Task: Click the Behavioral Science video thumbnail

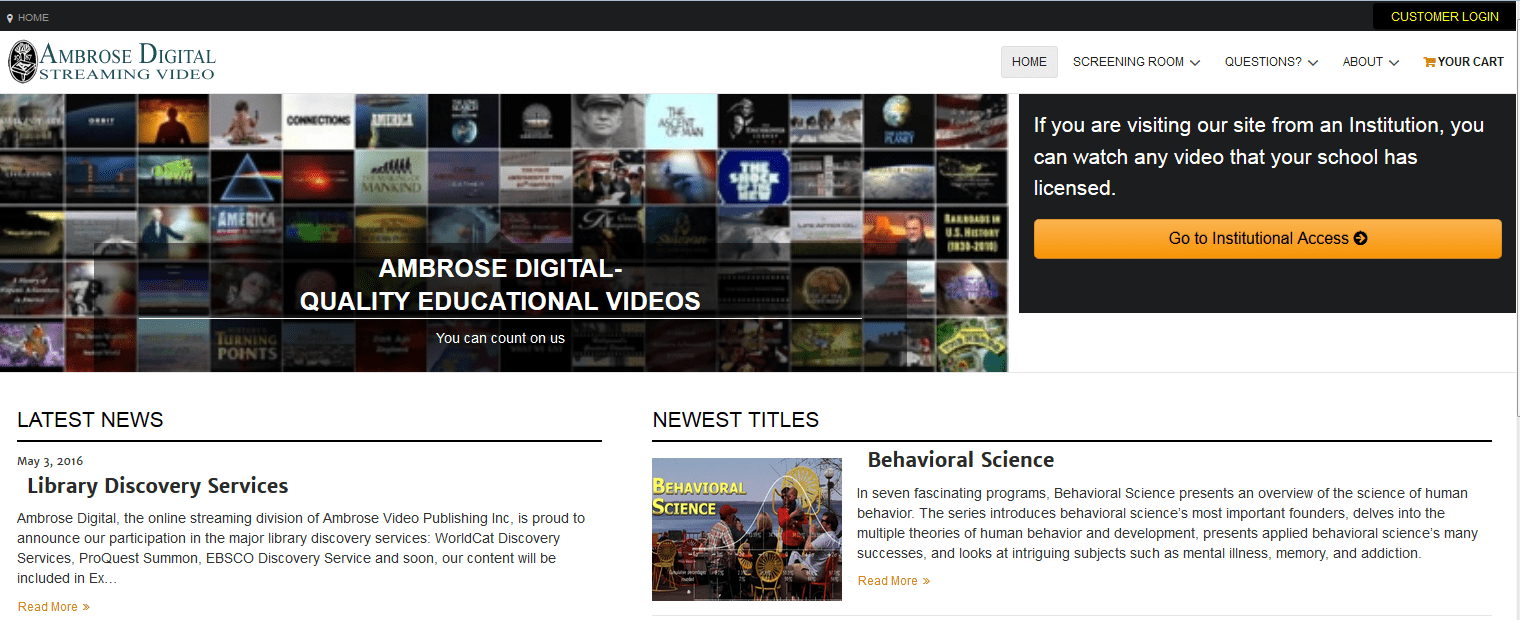Action: click(x=746, y=530)
